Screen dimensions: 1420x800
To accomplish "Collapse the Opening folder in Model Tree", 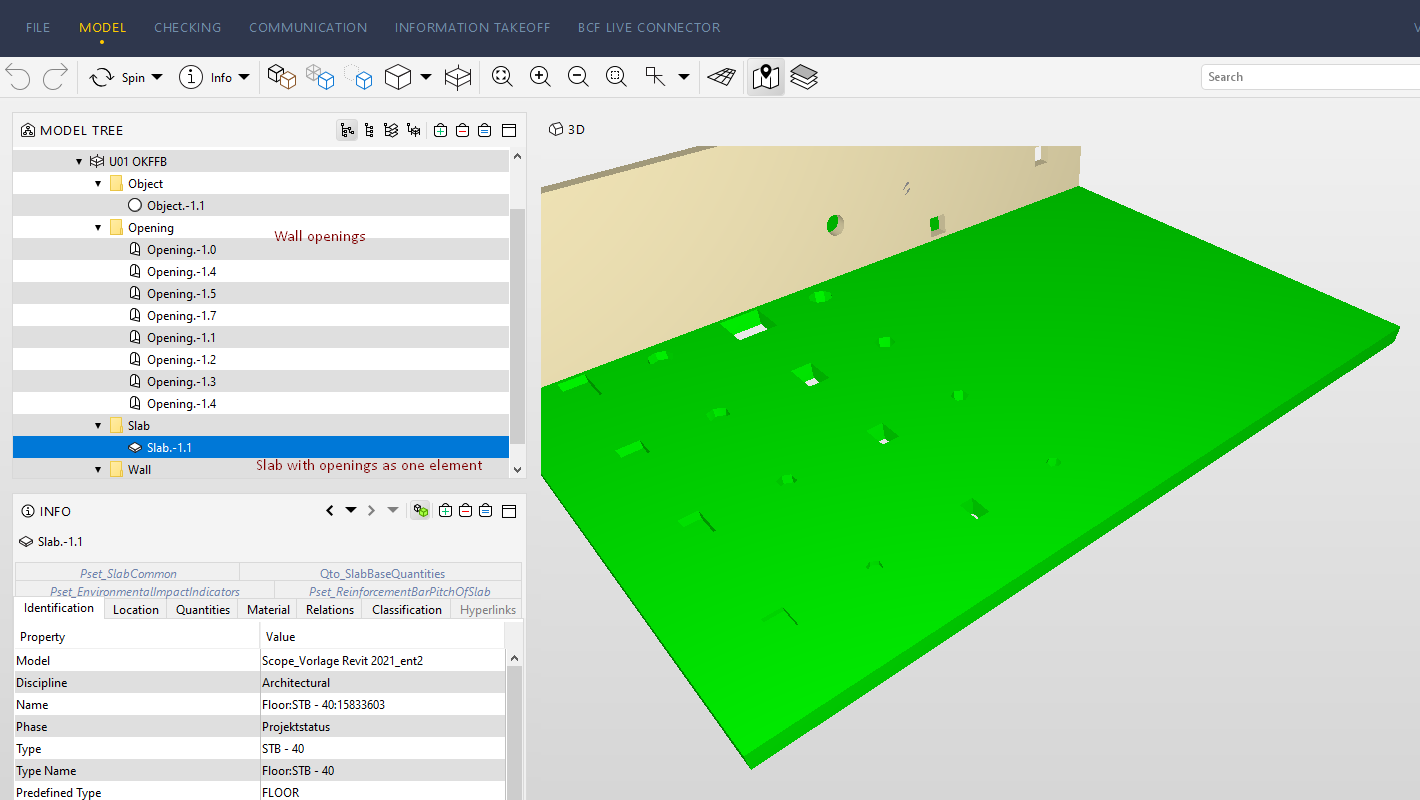I will coord(97,227).
